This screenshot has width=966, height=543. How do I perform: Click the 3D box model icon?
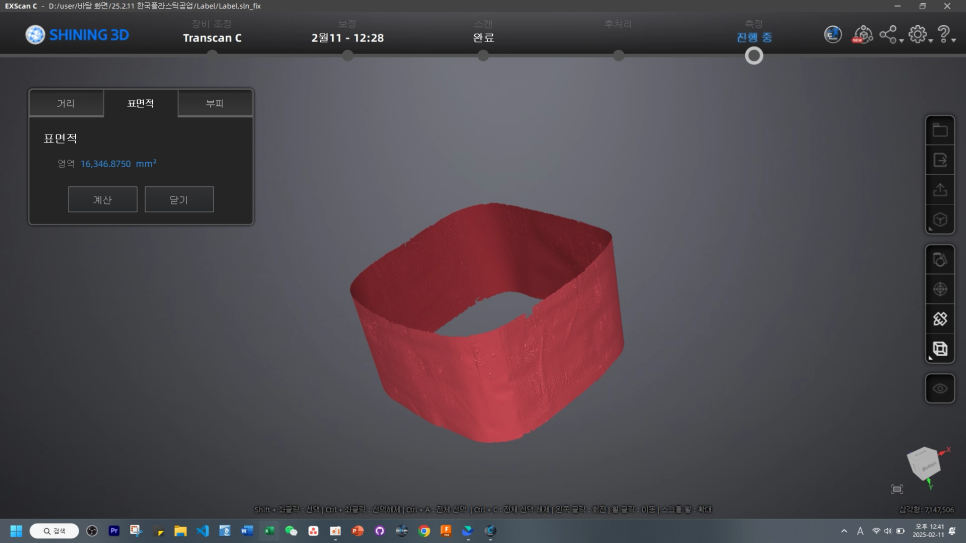click(x=940, y=219)
